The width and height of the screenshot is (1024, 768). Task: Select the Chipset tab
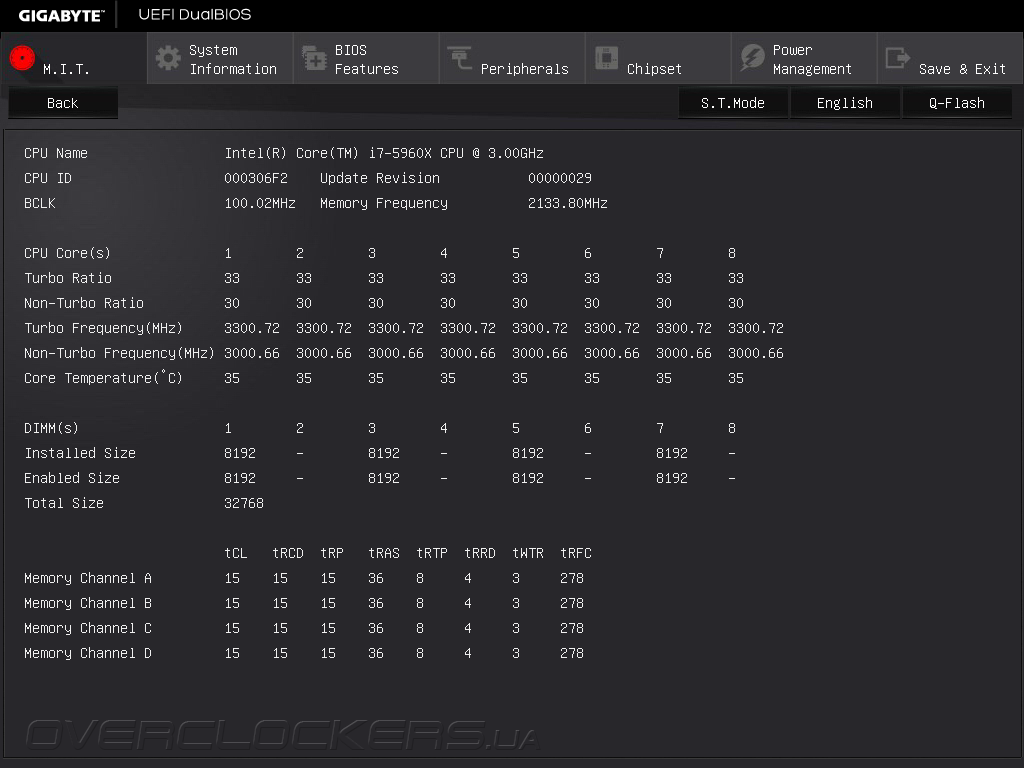click(658, 59)
